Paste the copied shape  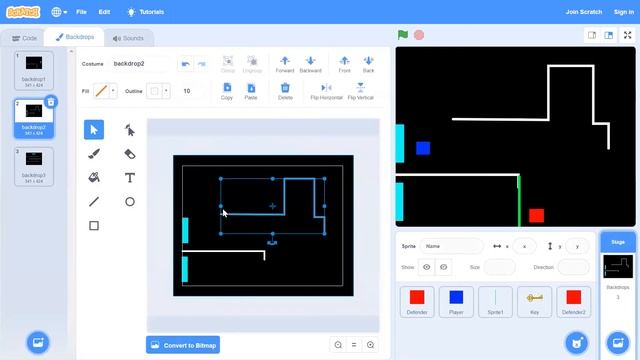coord(251,91)
